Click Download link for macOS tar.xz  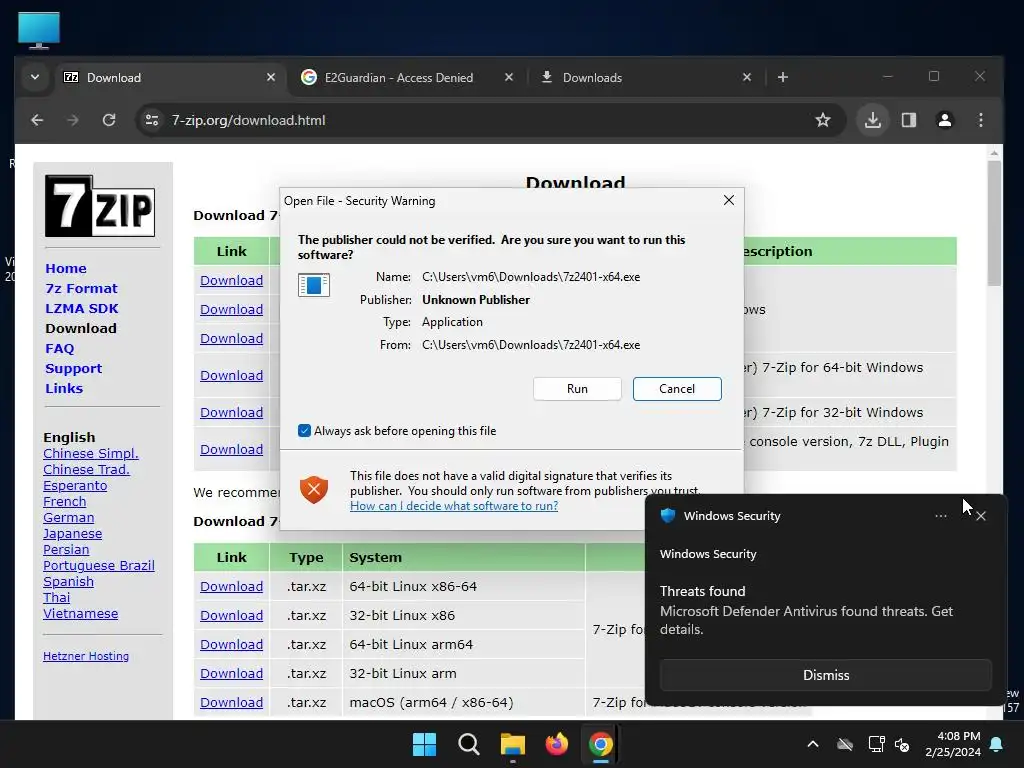231,702
